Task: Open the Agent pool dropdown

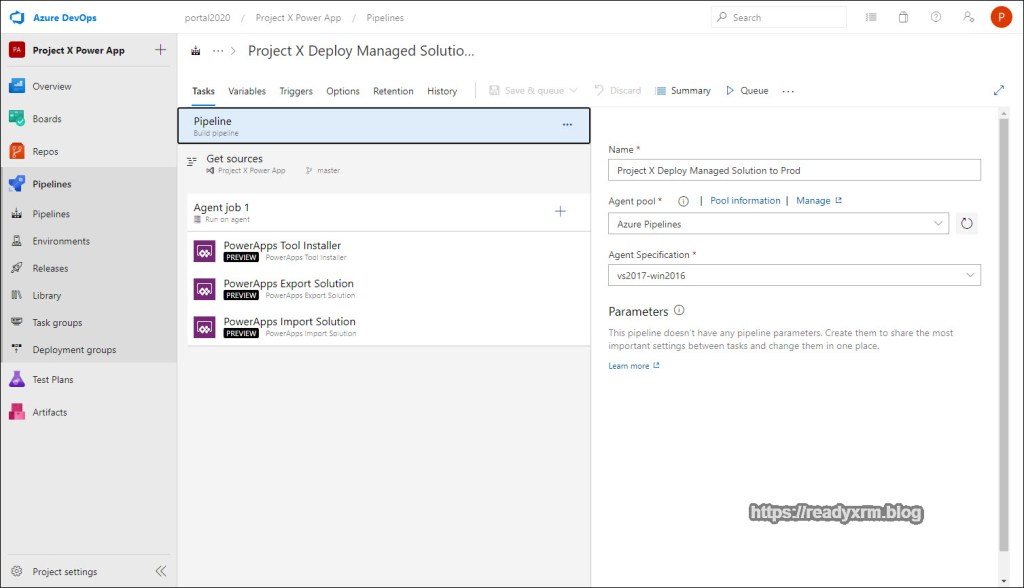Action: 778,224
